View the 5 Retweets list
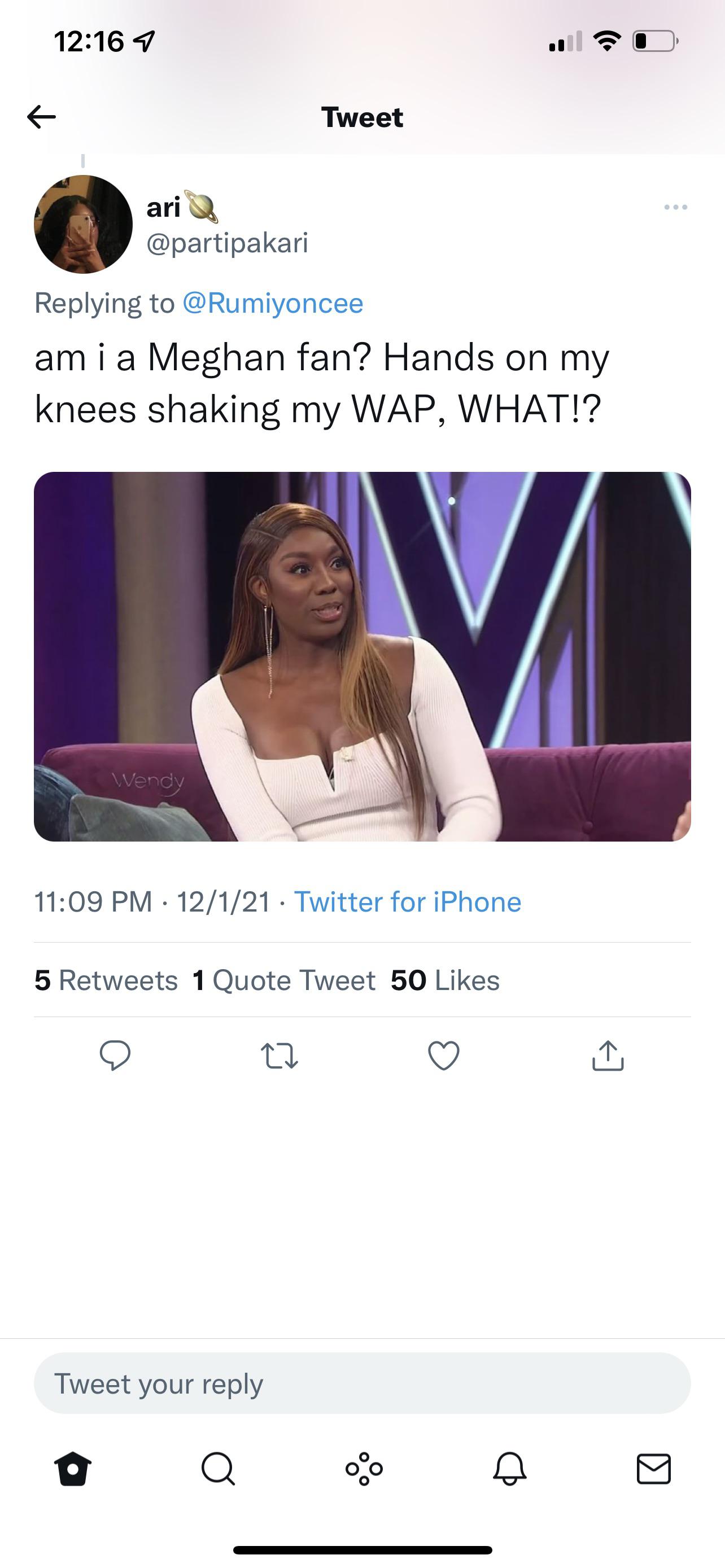 pyautogui.click(x=106, y=980)
